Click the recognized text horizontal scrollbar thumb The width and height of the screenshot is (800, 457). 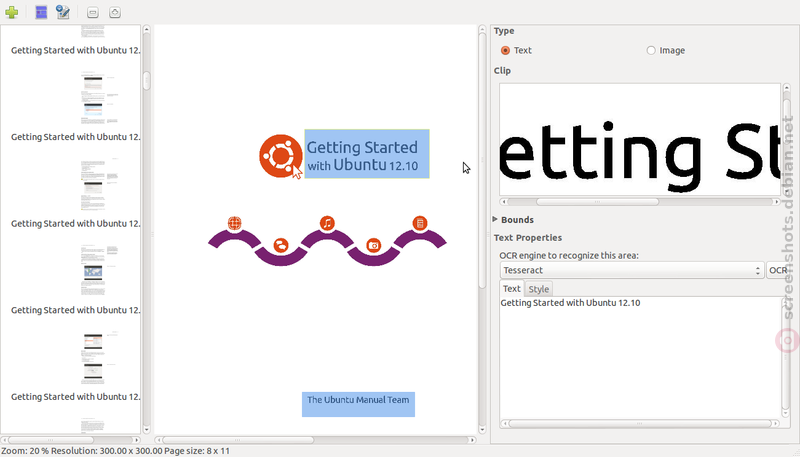[640, 423]
